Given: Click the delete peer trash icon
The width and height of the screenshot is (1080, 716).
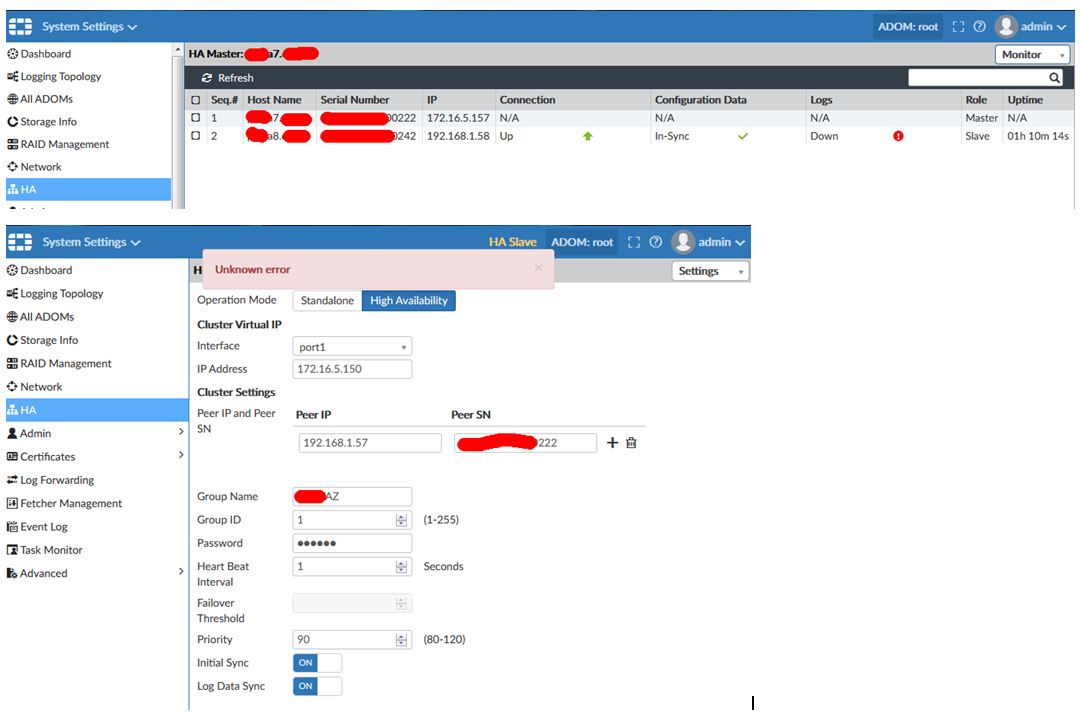Looking at the screenshot, I should 631,443.
